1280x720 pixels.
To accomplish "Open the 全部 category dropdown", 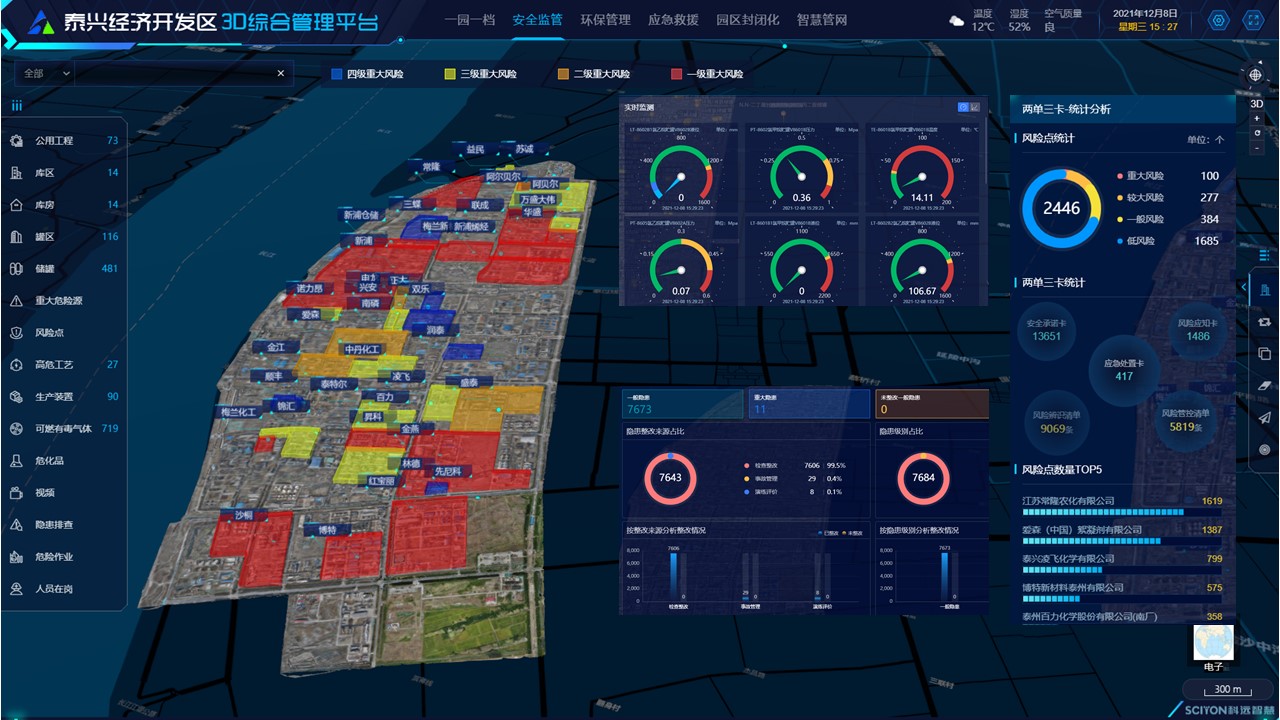I will point(46,73).
